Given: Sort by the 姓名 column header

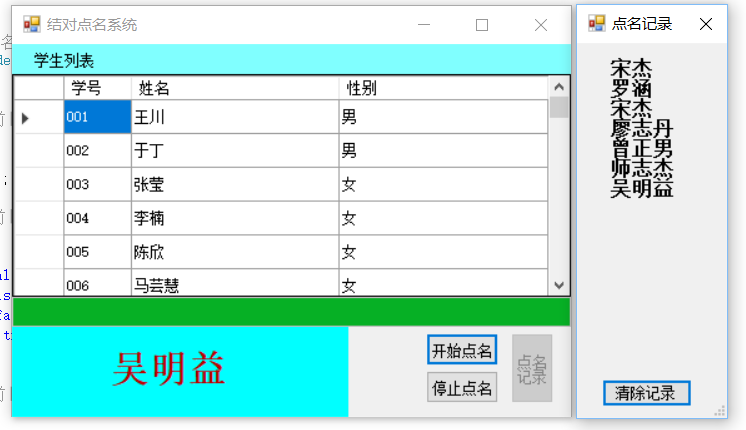Looking at the screenshot, I should (x=235, y=88).
